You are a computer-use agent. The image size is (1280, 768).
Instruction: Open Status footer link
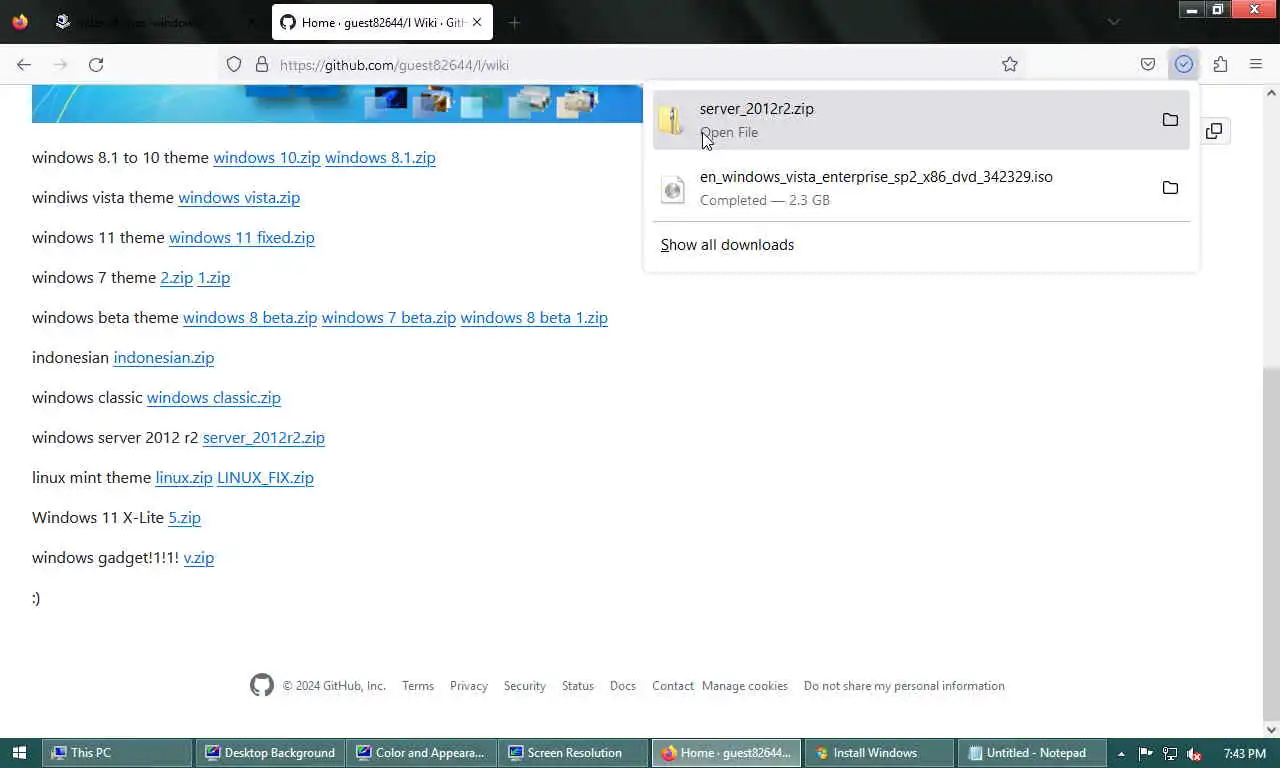point(578,686)
